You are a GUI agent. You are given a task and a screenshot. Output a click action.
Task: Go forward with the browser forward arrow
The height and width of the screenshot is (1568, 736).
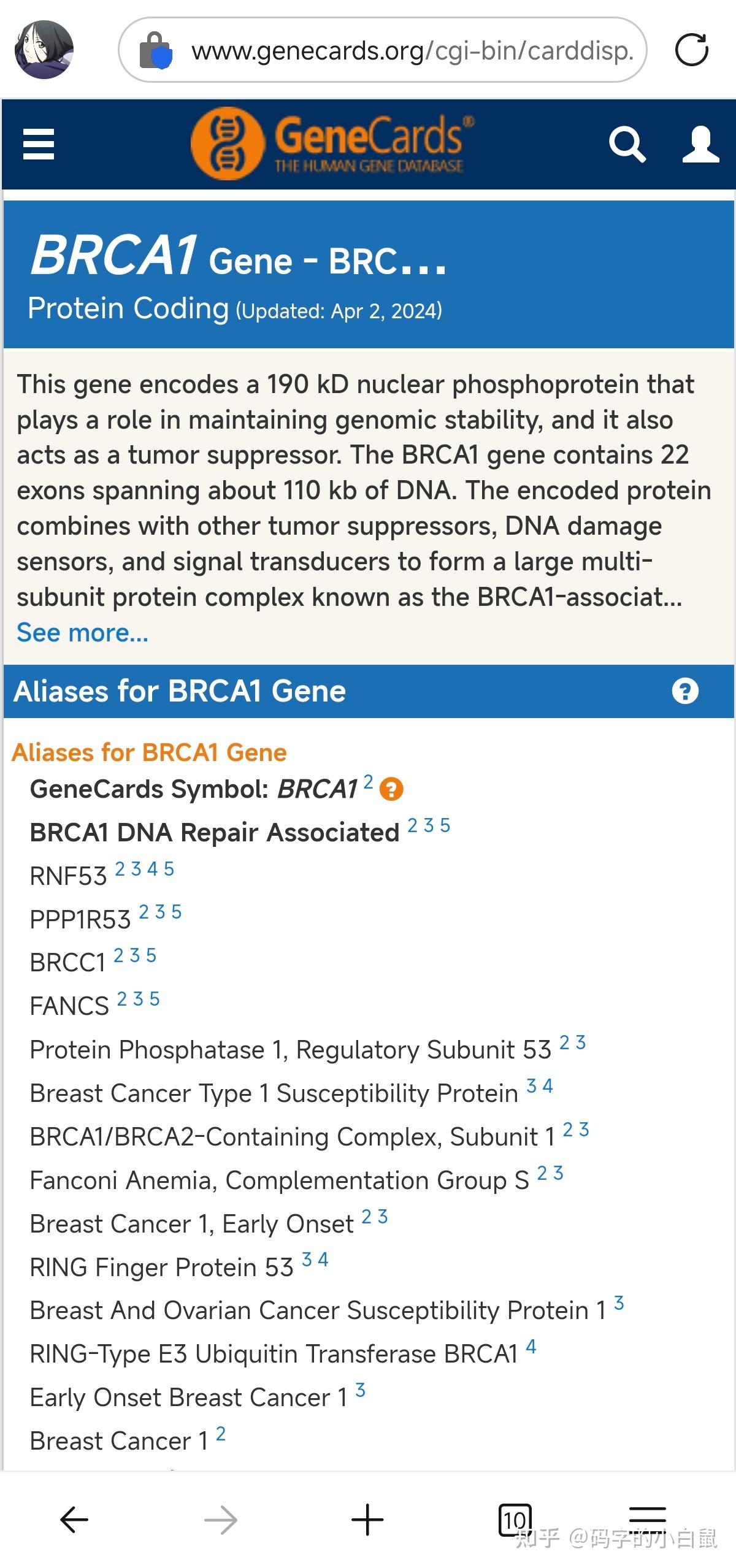[221, 1519]
